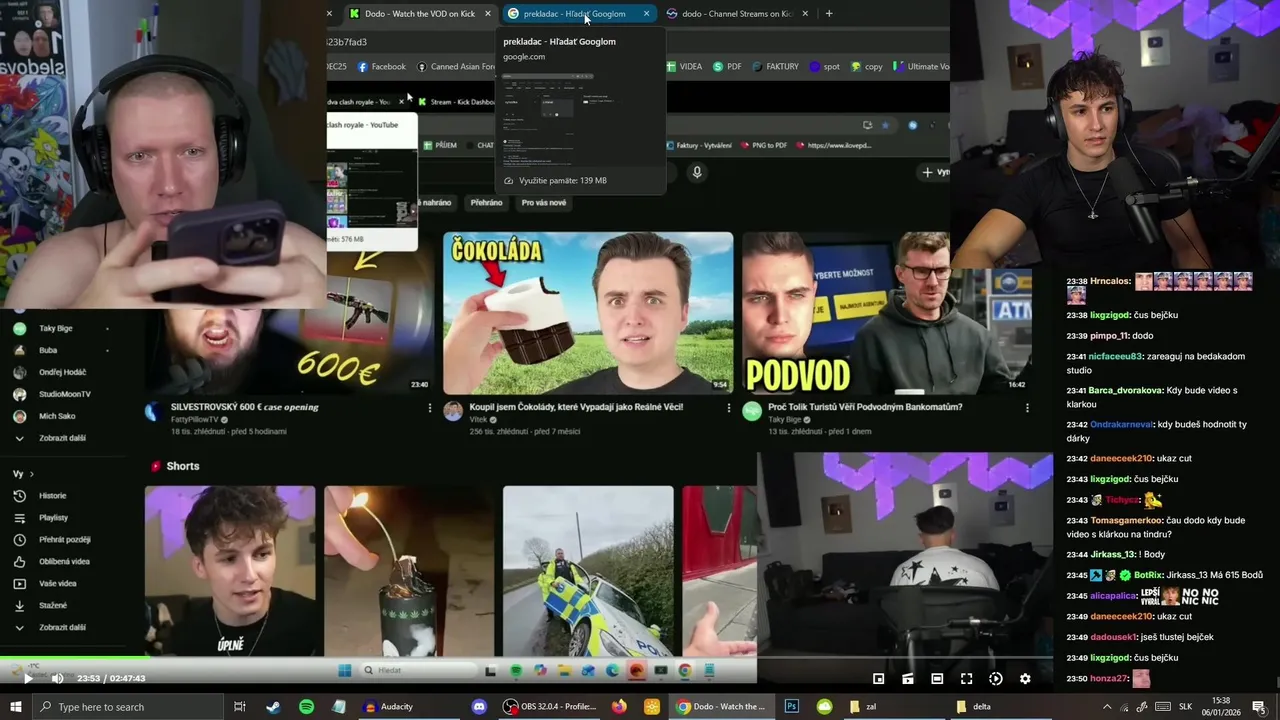This screenshot has height=720, width=1280.
Task: Open the Facebook bookmark
Action: (x=380, y=67)
